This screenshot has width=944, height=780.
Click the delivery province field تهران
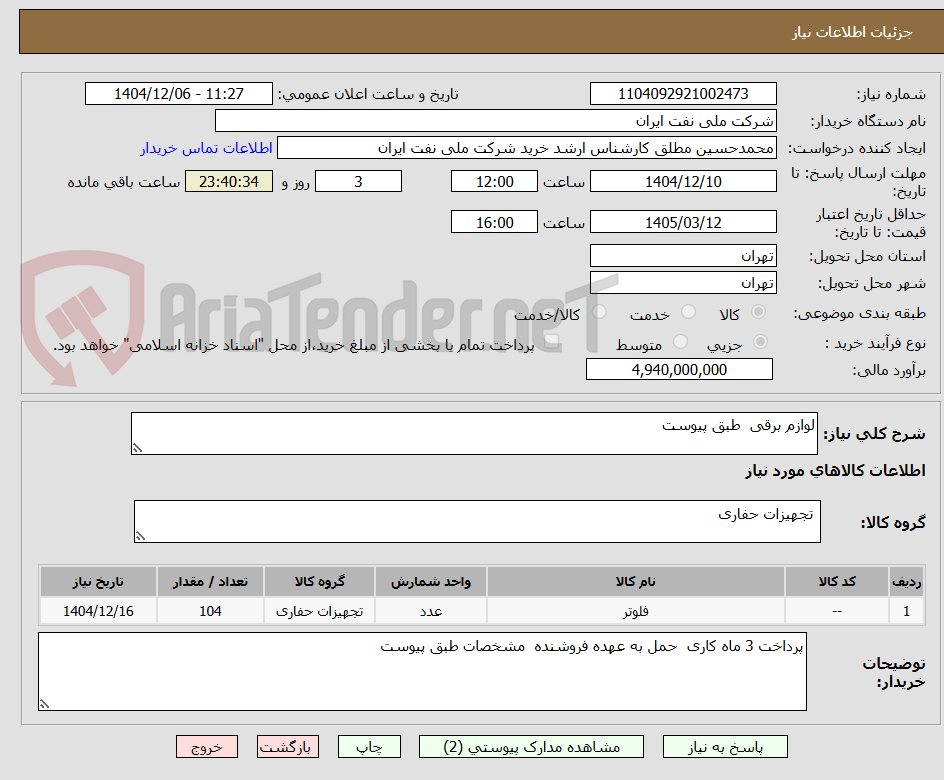coord(683,256)
